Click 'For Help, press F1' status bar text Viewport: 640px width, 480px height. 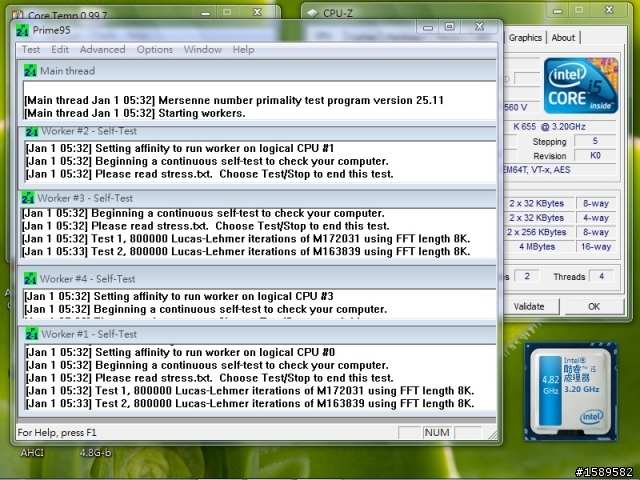tap(57, 433)
